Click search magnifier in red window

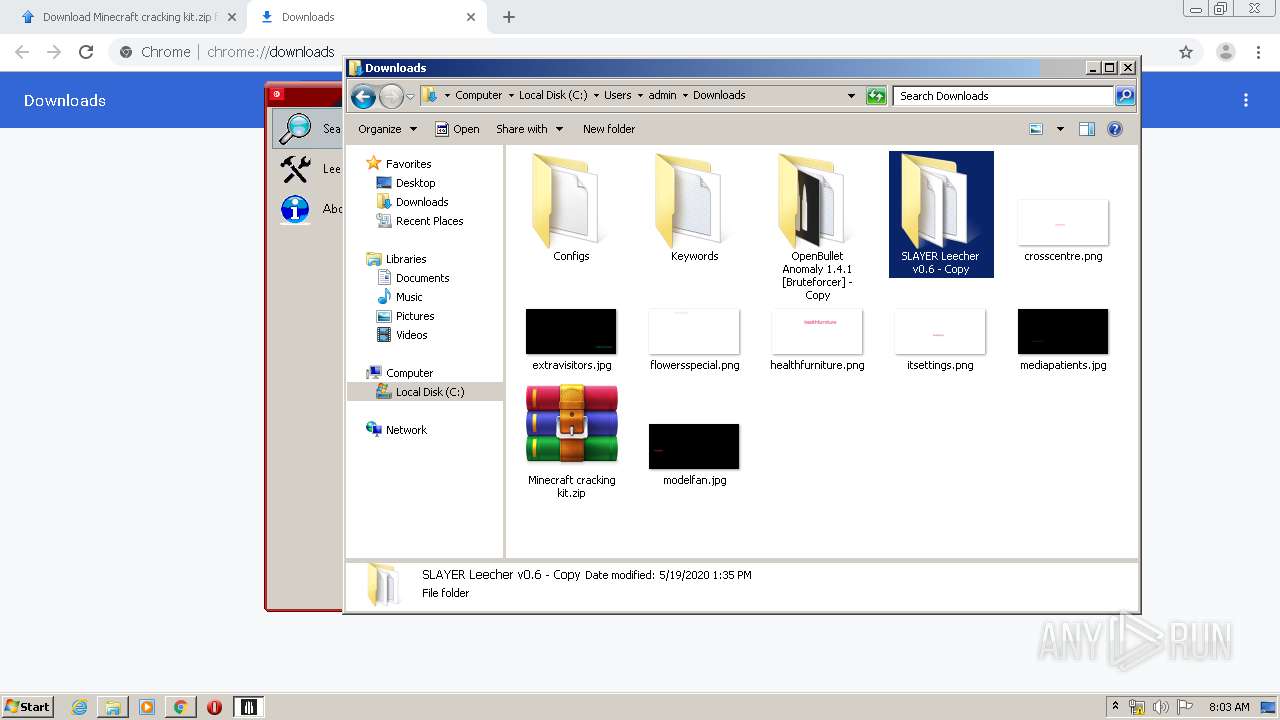click(x=295, y=129)
